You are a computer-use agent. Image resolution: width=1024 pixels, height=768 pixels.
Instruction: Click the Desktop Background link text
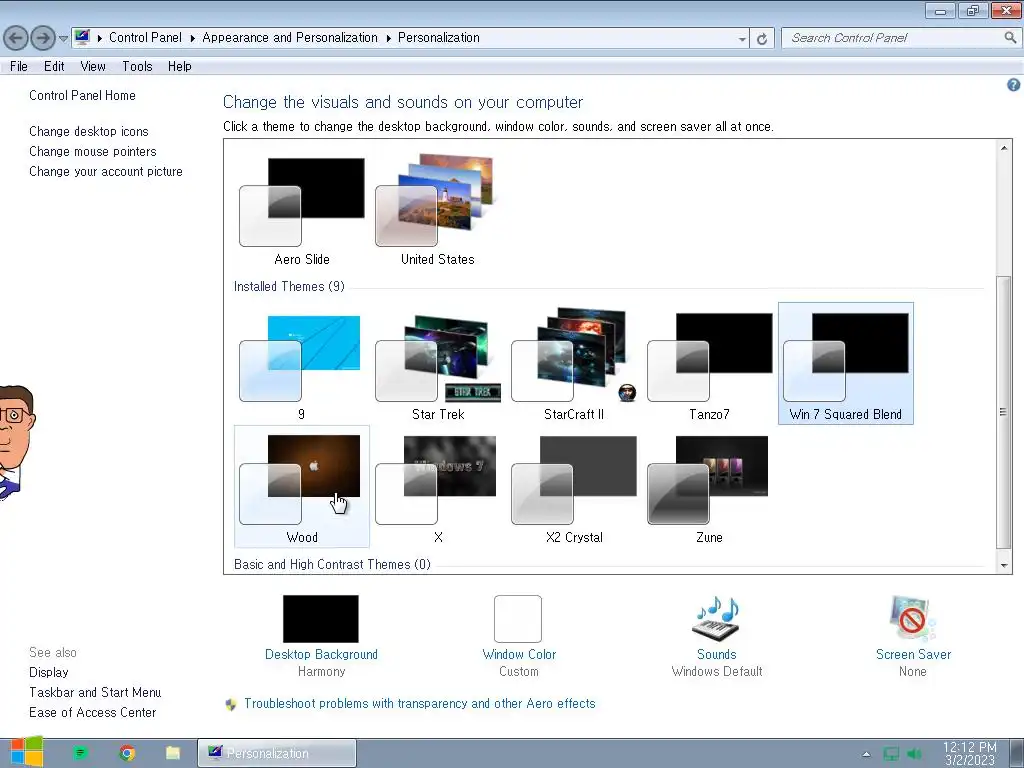pyautogui.click(x=321, y=654)
